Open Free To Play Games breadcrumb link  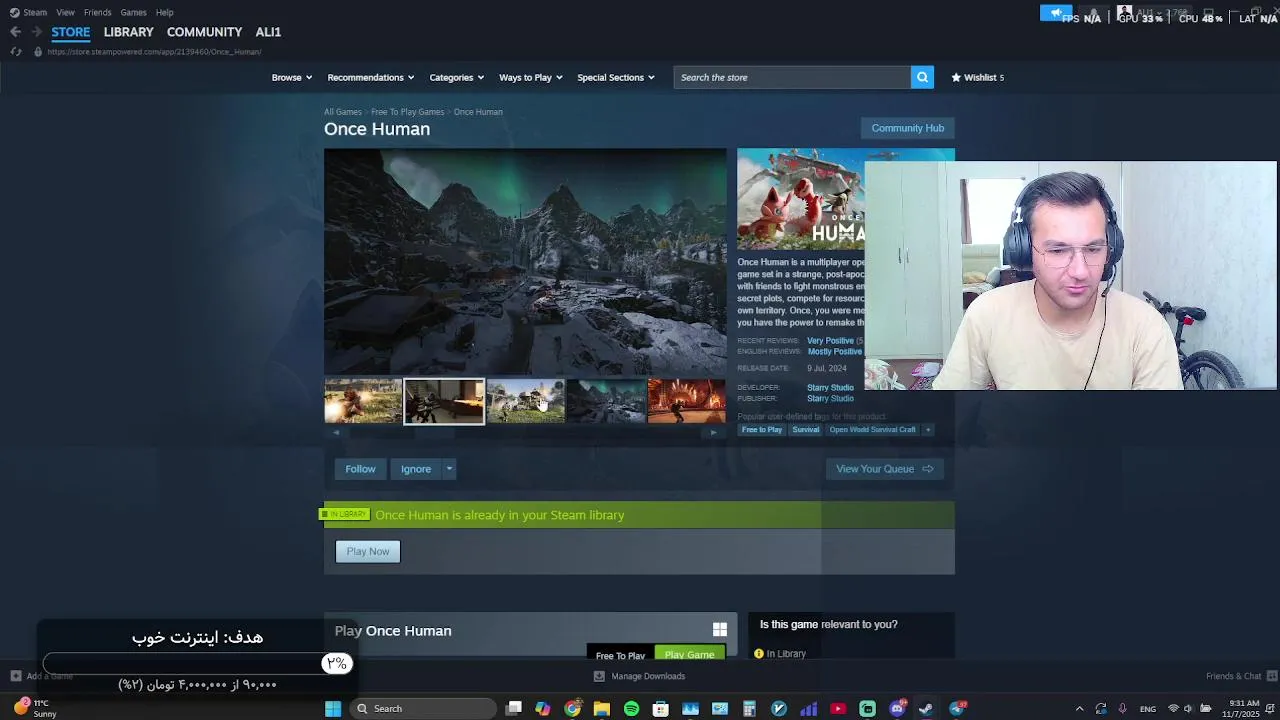[x=407, y=112]
